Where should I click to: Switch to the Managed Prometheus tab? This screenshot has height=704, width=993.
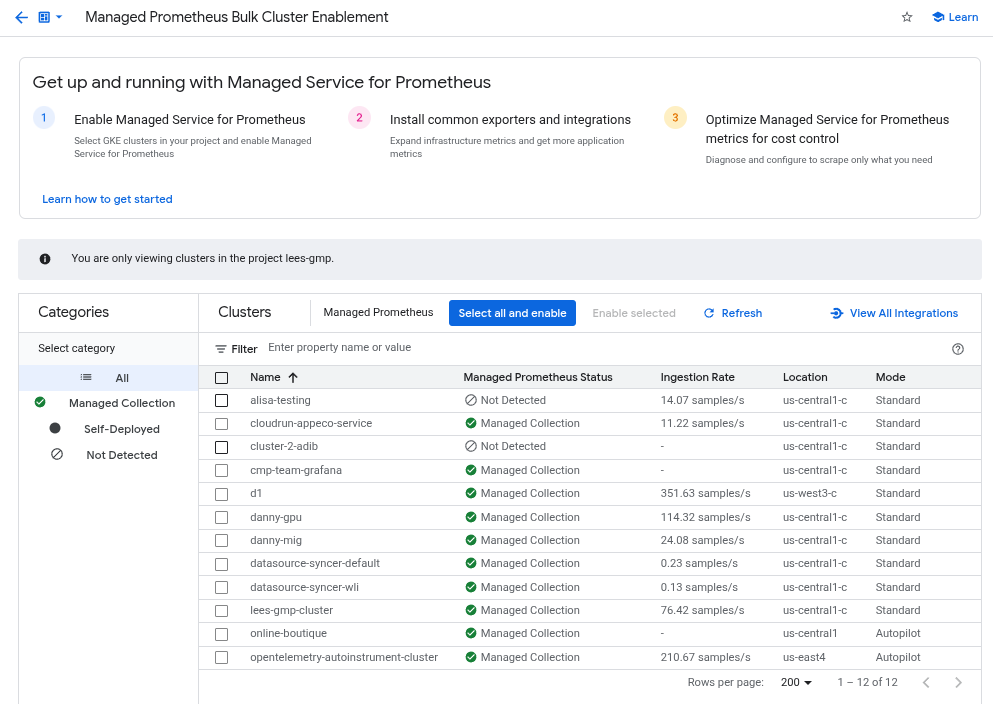377,312
